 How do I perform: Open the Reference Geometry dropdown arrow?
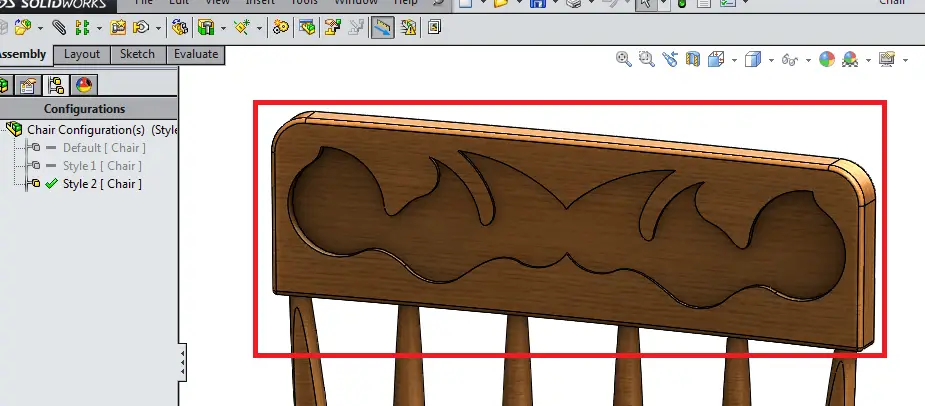(259, 28)
